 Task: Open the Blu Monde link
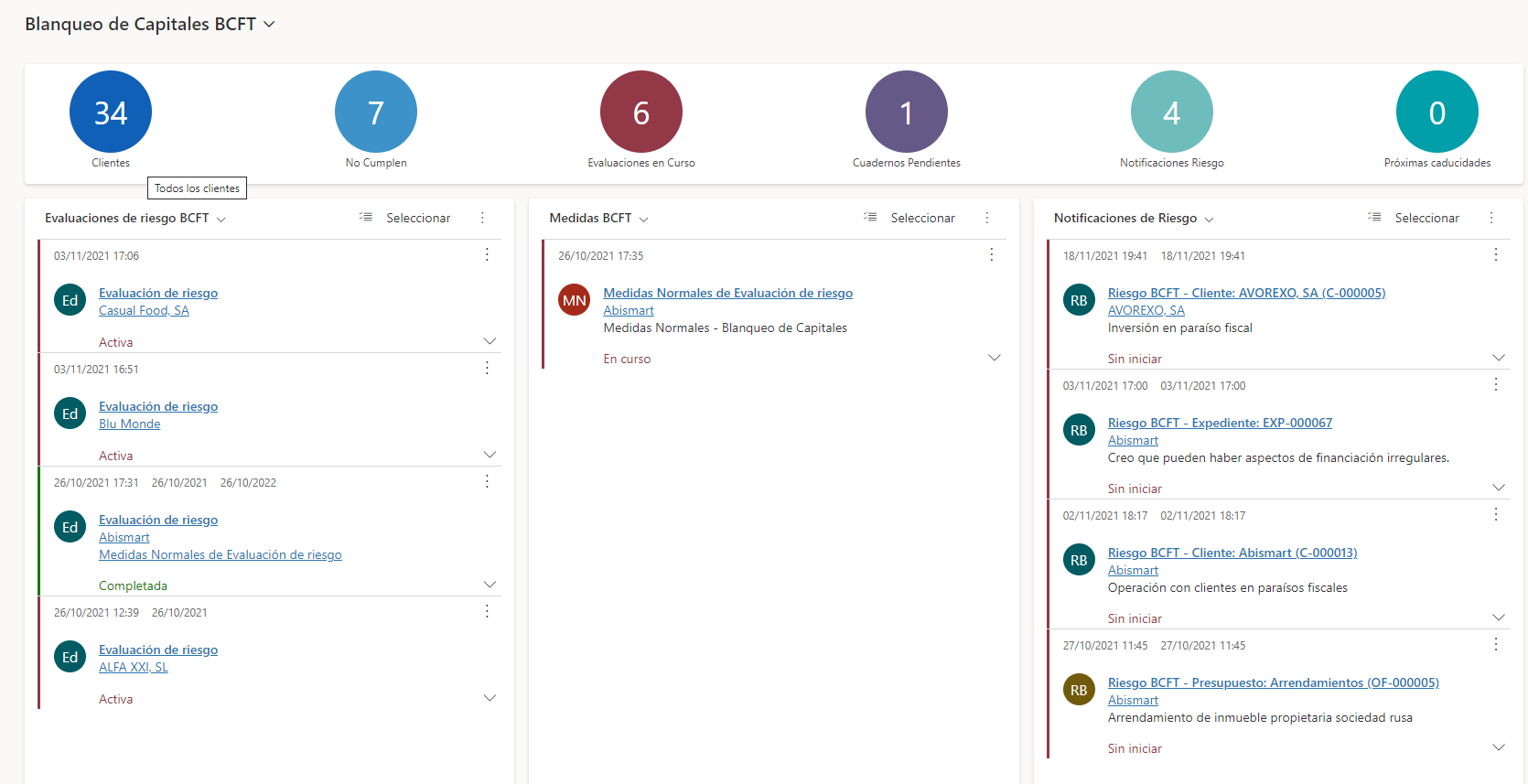[x=129, y=424]
